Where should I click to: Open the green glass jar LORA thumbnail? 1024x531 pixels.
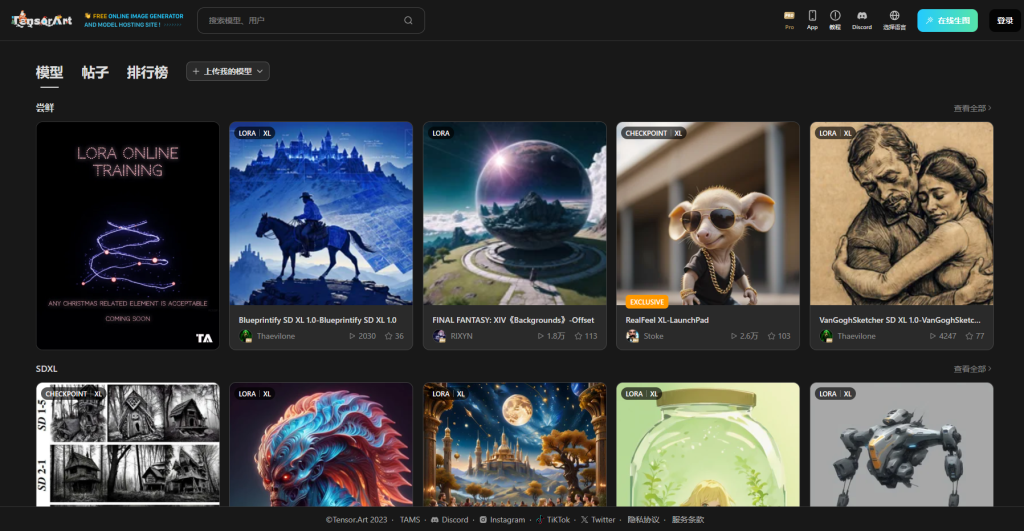(708, 445)
